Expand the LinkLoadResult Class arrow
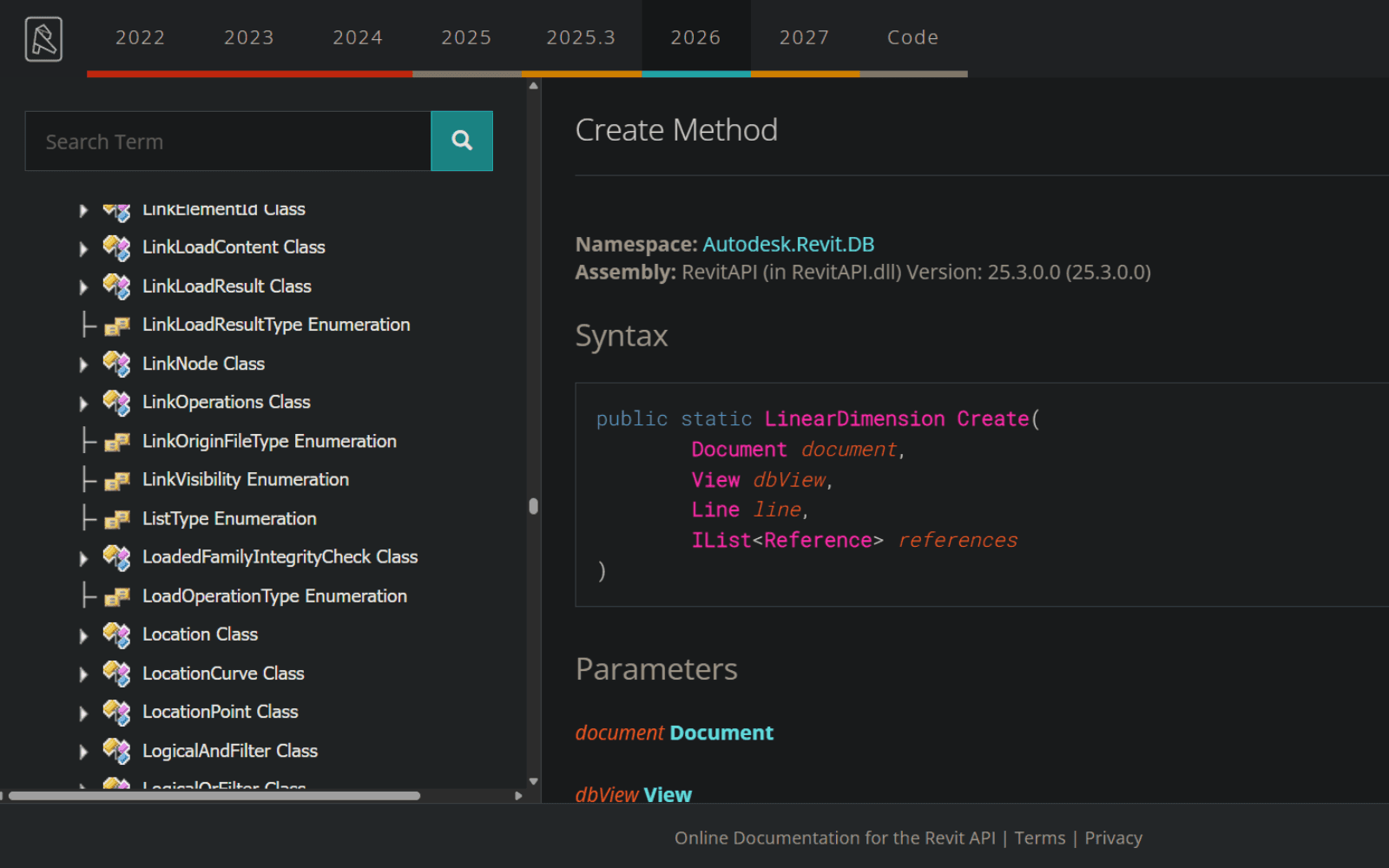Image resolution: width=1389 pixels, height=868 pixels. click(x=83, y=287)
